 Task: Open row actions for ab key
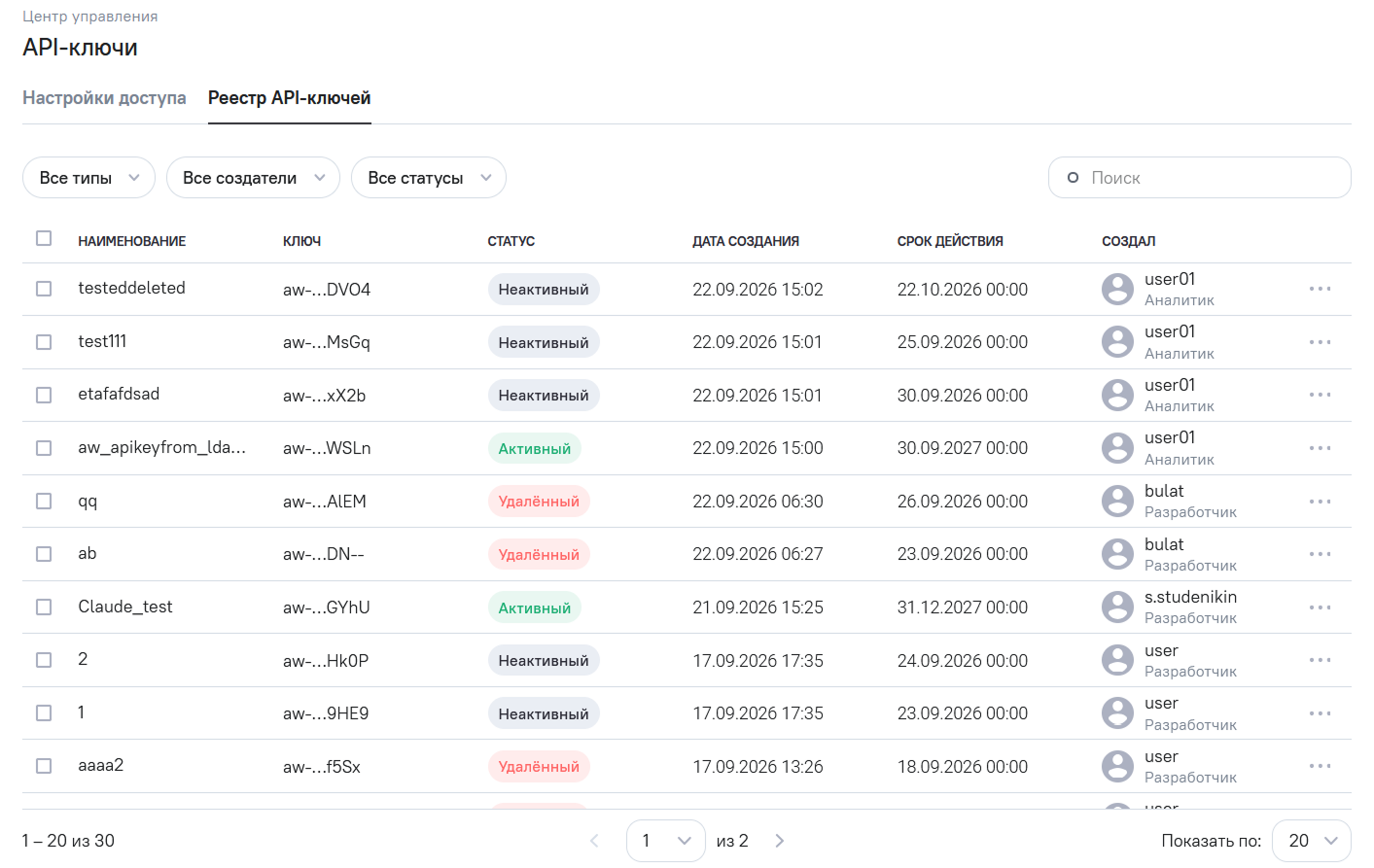[1320, 554]
